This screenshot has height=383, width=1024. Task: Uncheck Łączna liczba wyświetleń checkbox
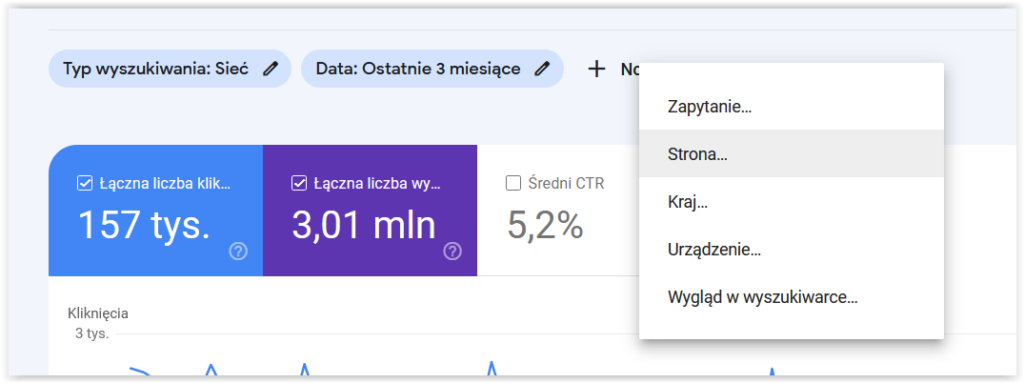pos(298,184)
